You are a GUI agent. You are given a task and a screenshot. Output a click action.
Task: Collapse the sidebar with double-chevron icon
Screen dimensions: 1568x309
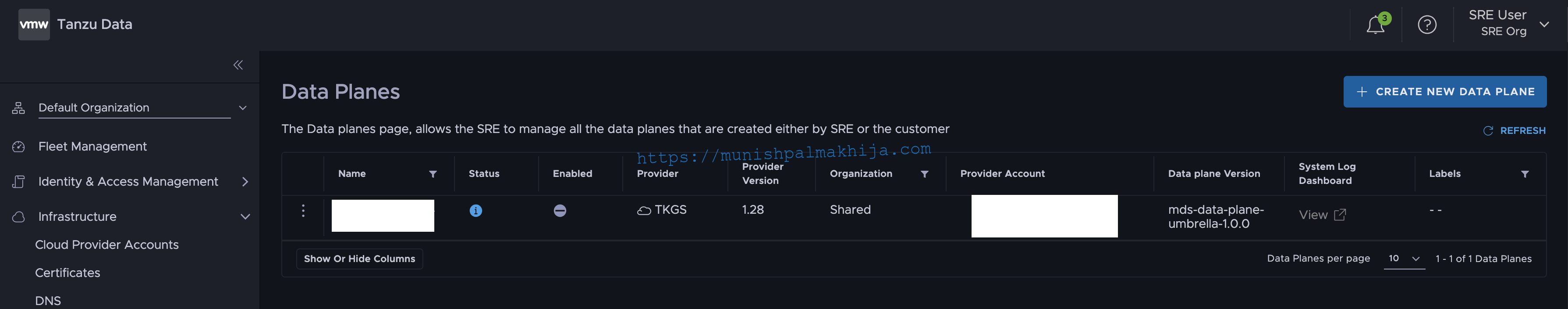coord(238,65)
